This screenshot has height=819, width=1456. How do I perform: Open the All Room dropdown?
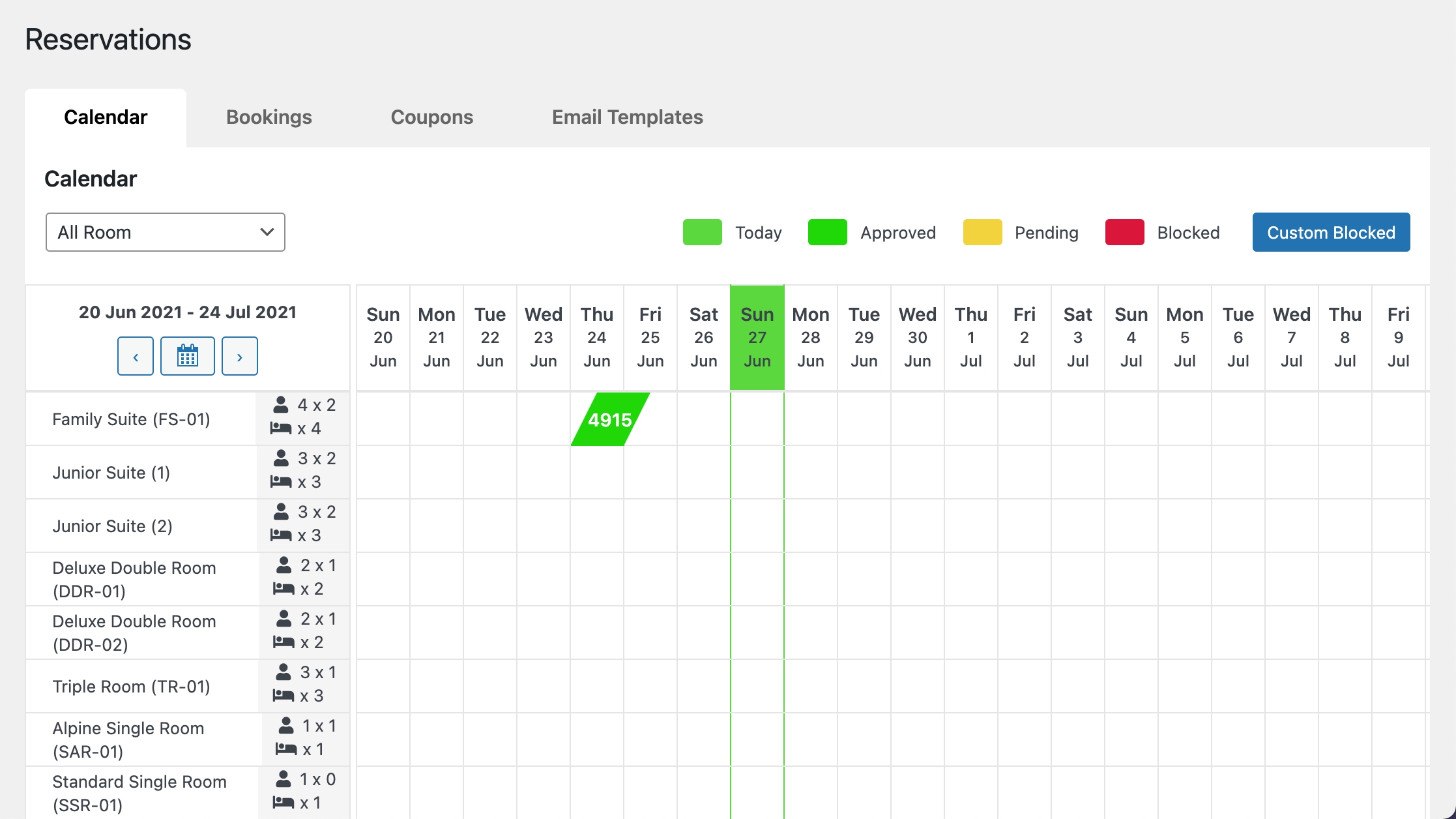click(x=166, y=232)
